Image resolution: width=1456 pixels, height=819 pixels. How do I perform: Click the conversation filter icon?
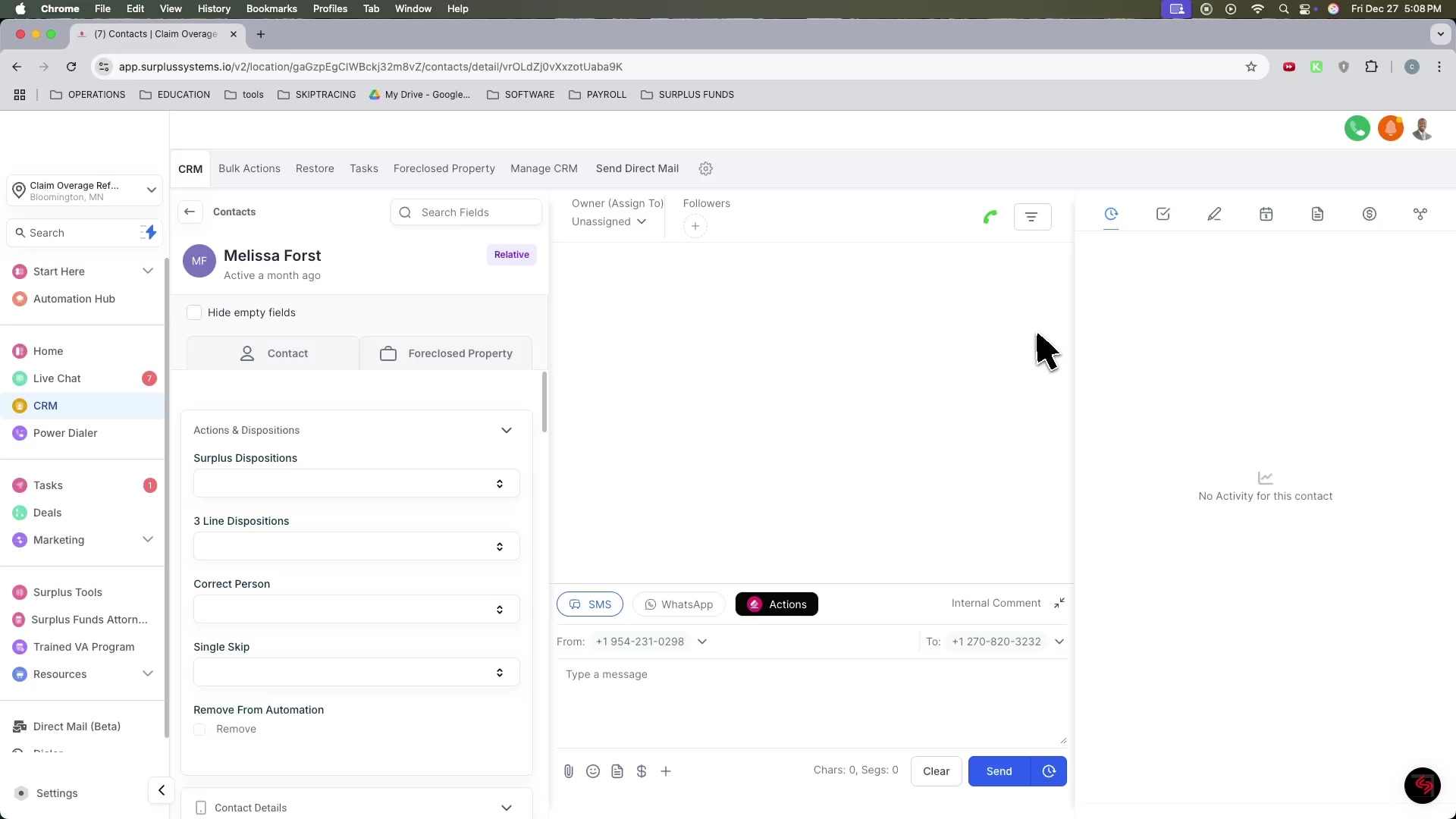[1031, 217]
